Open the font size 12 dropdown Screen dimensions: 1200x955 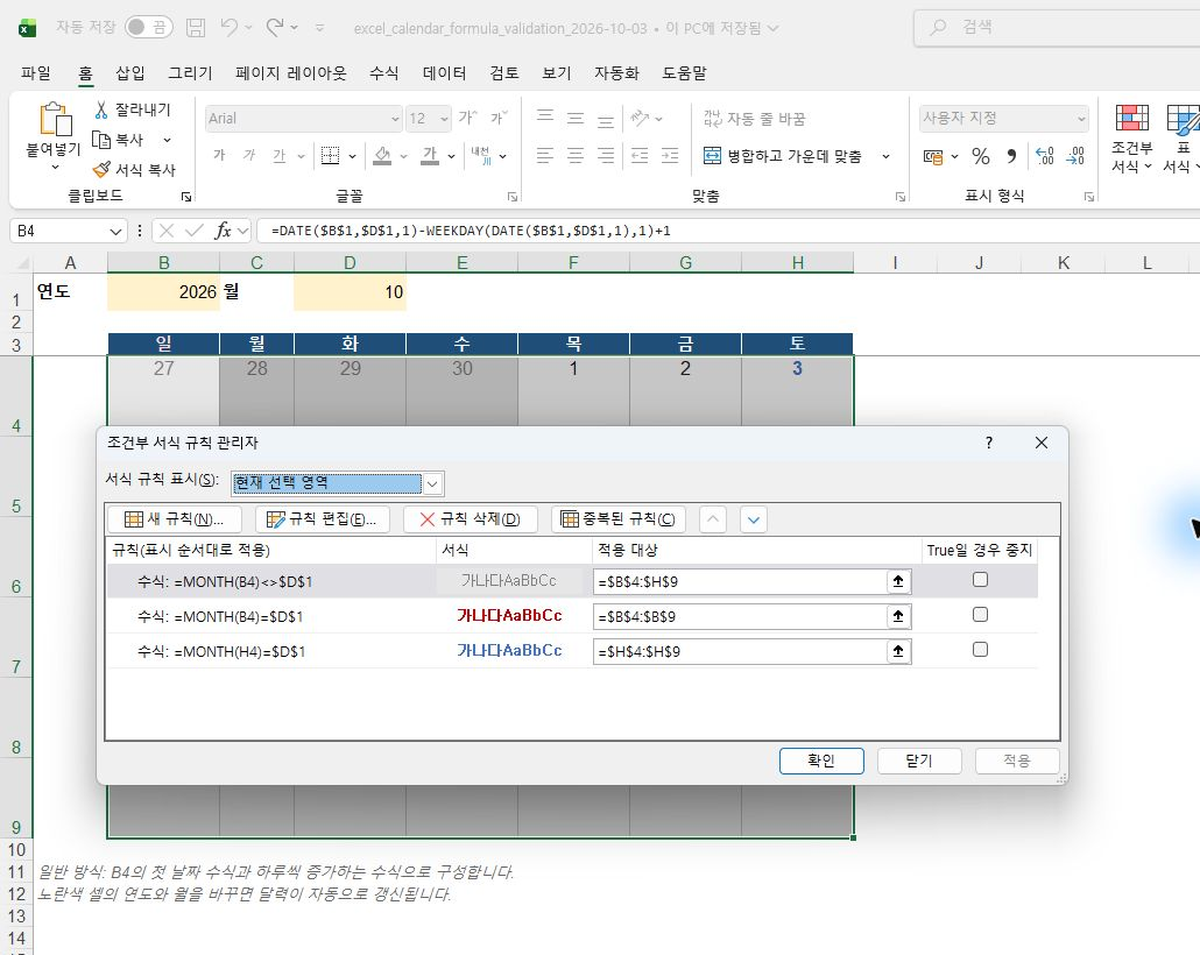click(x=444, y=118)
